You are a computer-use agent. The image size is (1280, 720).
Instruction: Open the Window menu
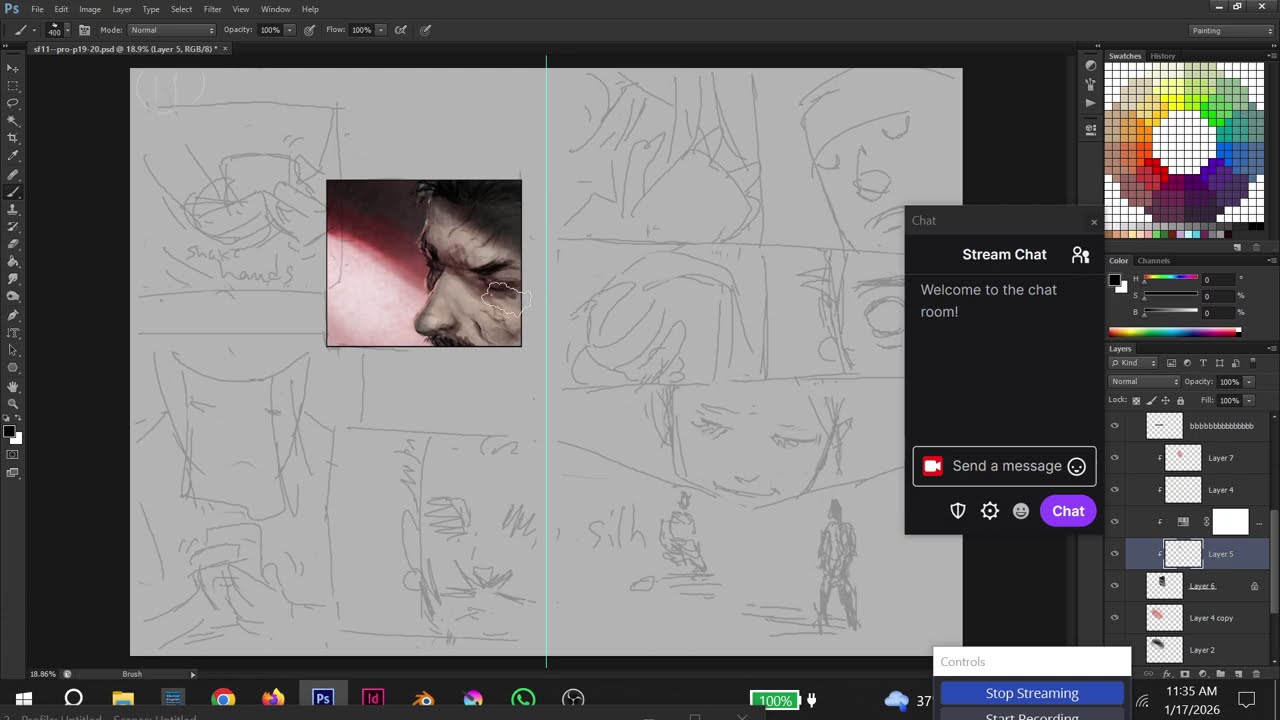[276, 9]
